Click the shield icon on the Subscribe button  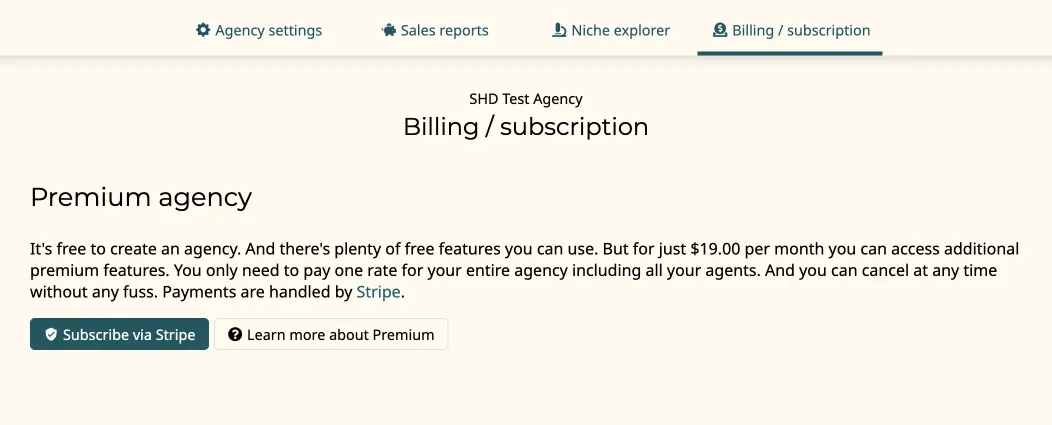[x=51, y=334]
